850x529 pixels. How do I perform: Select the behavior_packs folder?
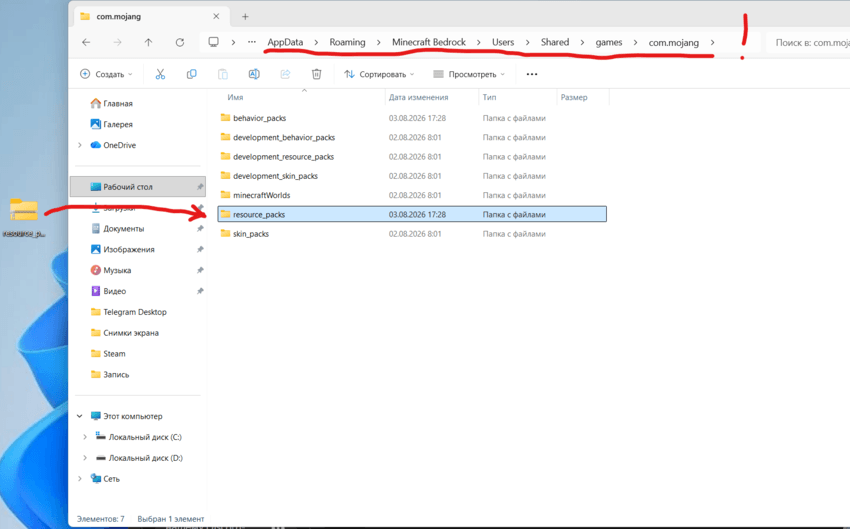tap(260, 118)
